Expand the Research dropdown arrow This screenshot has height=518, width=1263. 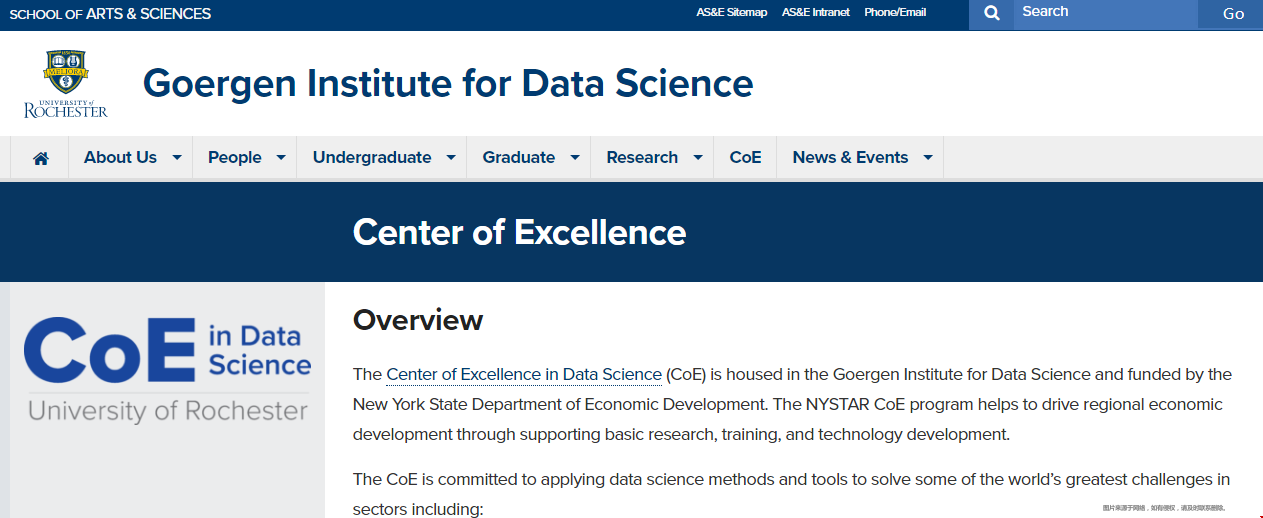[698, 158]
